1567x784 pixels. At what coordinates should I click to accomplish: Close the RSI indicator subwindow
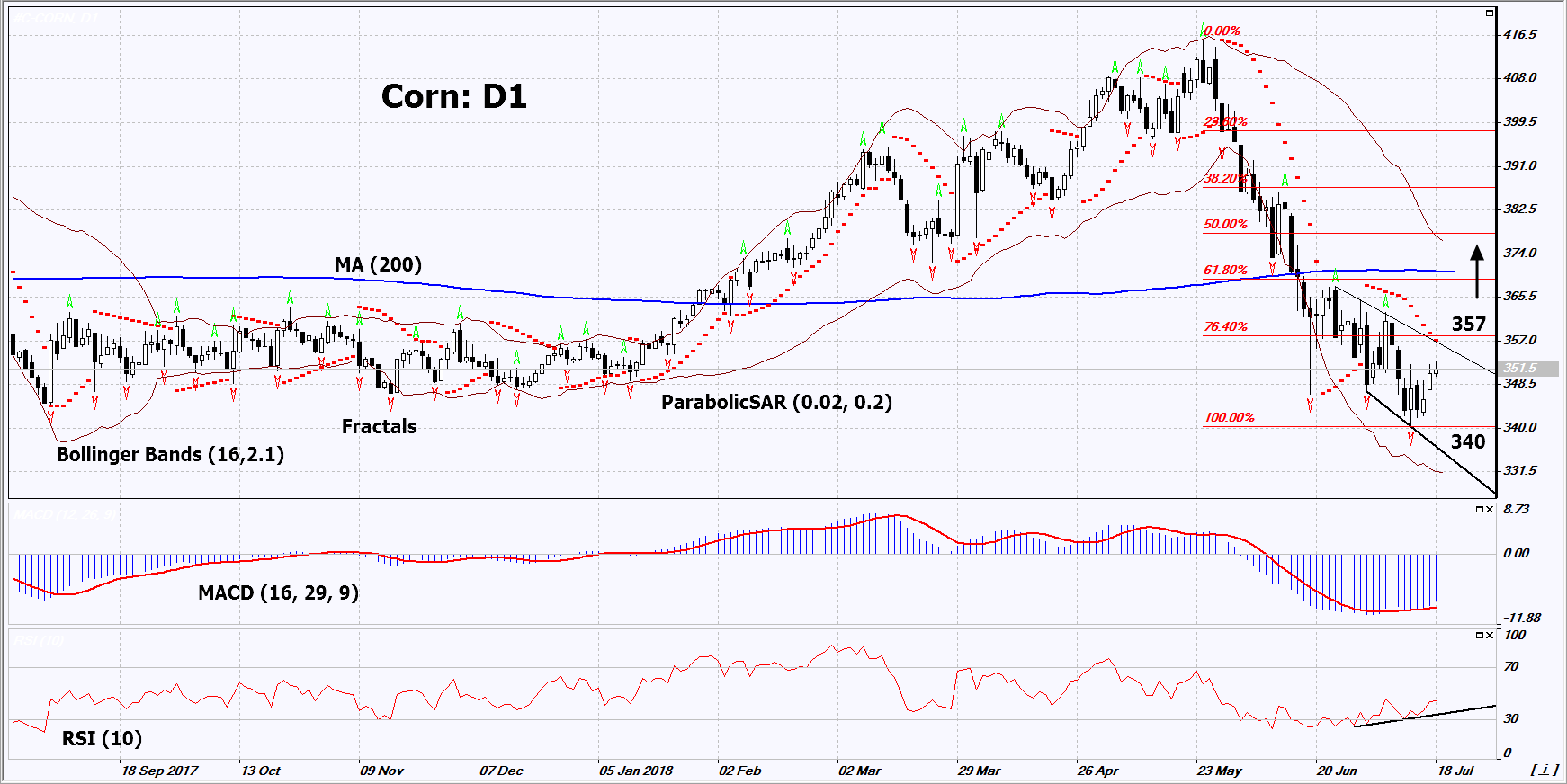[x=1490, y=636]
